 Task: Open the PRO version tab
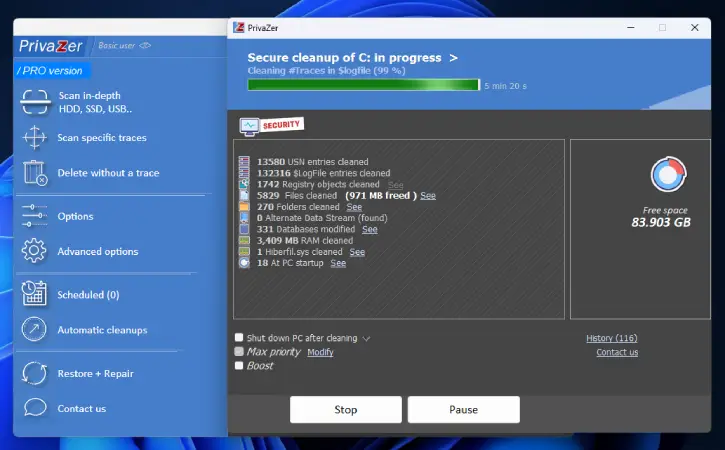tap(50, 71)
